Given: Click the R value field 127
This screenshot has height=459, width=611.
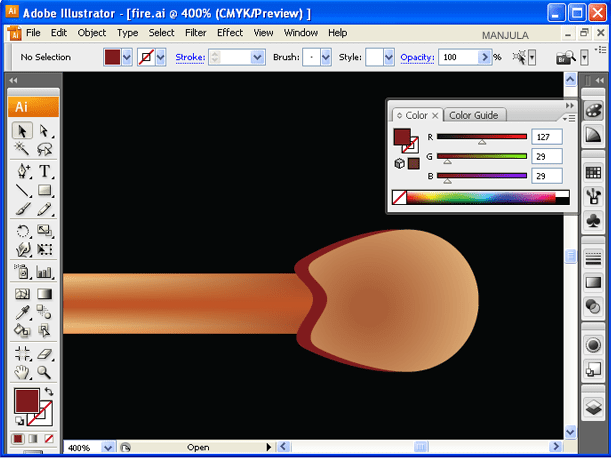Looking at the screenshot, I should pos(547,137).
